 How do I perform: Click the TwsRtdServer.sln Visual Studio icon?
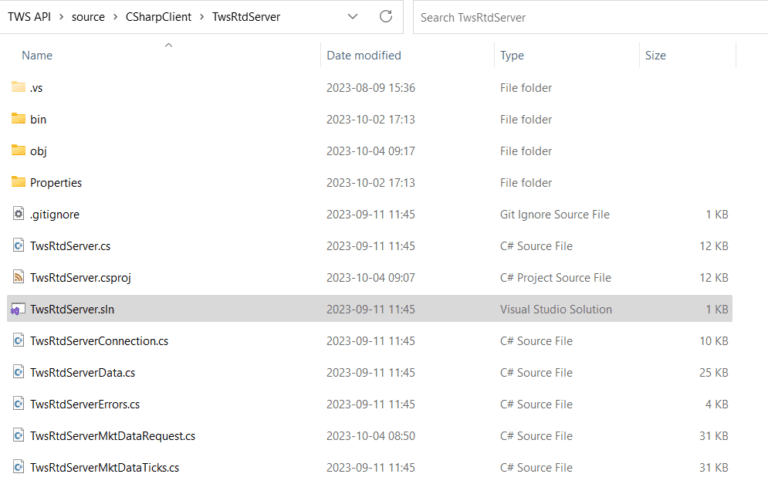pyautogui.click(x=18, y=309)
